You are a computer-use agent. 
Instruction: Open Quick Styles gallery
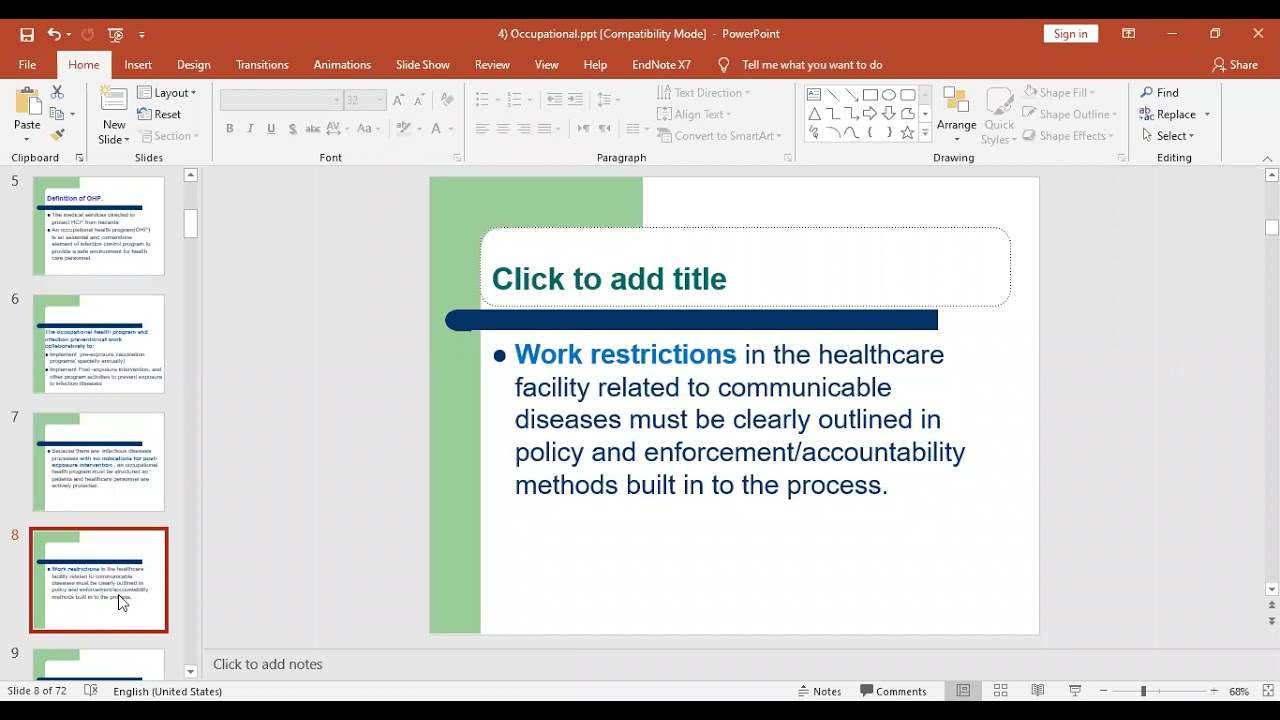point(999,116)
